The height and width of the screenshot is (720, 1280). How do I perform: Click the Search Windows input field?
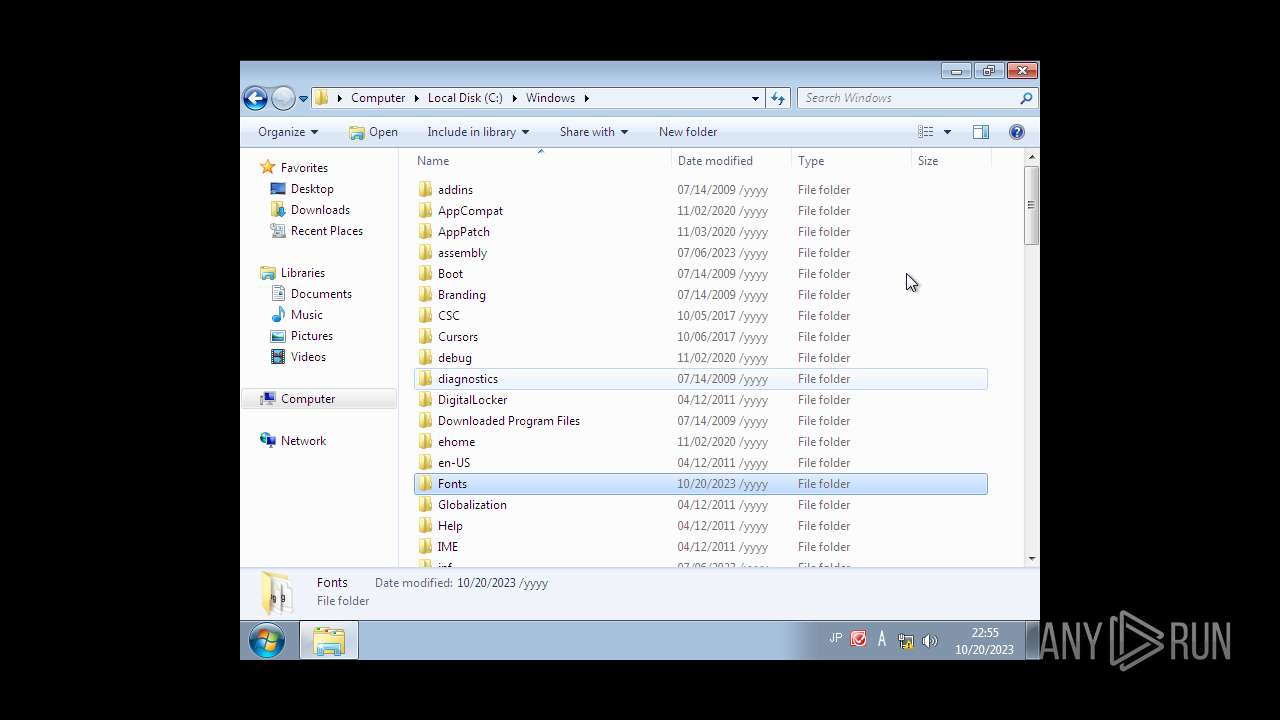pos(908,98)
